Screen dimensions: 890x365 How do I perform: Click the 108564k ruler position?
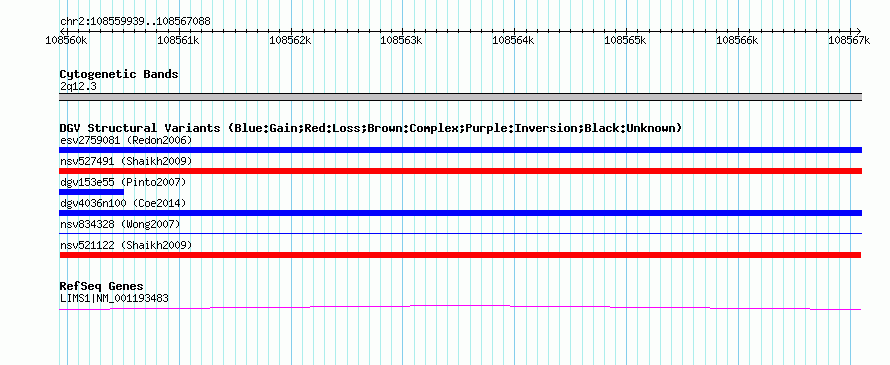coord(514,40)
